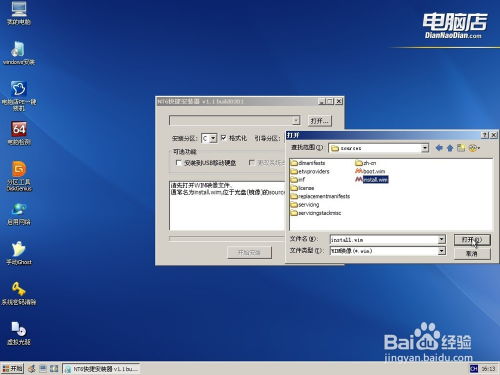Expand the 查找范围 sources dropdown

pyautogui.click(x=425, y=148)
